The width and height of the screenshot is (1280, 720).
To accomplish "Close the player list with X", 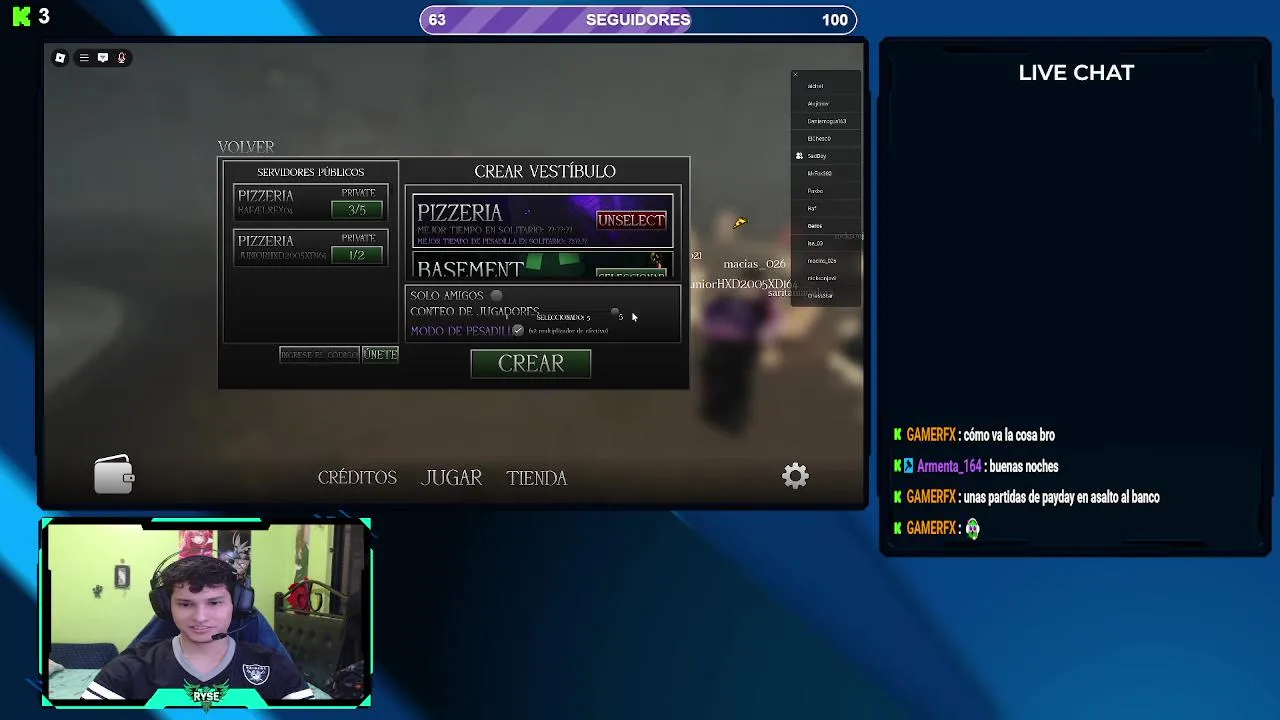I will pyautogui.click(x=795, y=75).
